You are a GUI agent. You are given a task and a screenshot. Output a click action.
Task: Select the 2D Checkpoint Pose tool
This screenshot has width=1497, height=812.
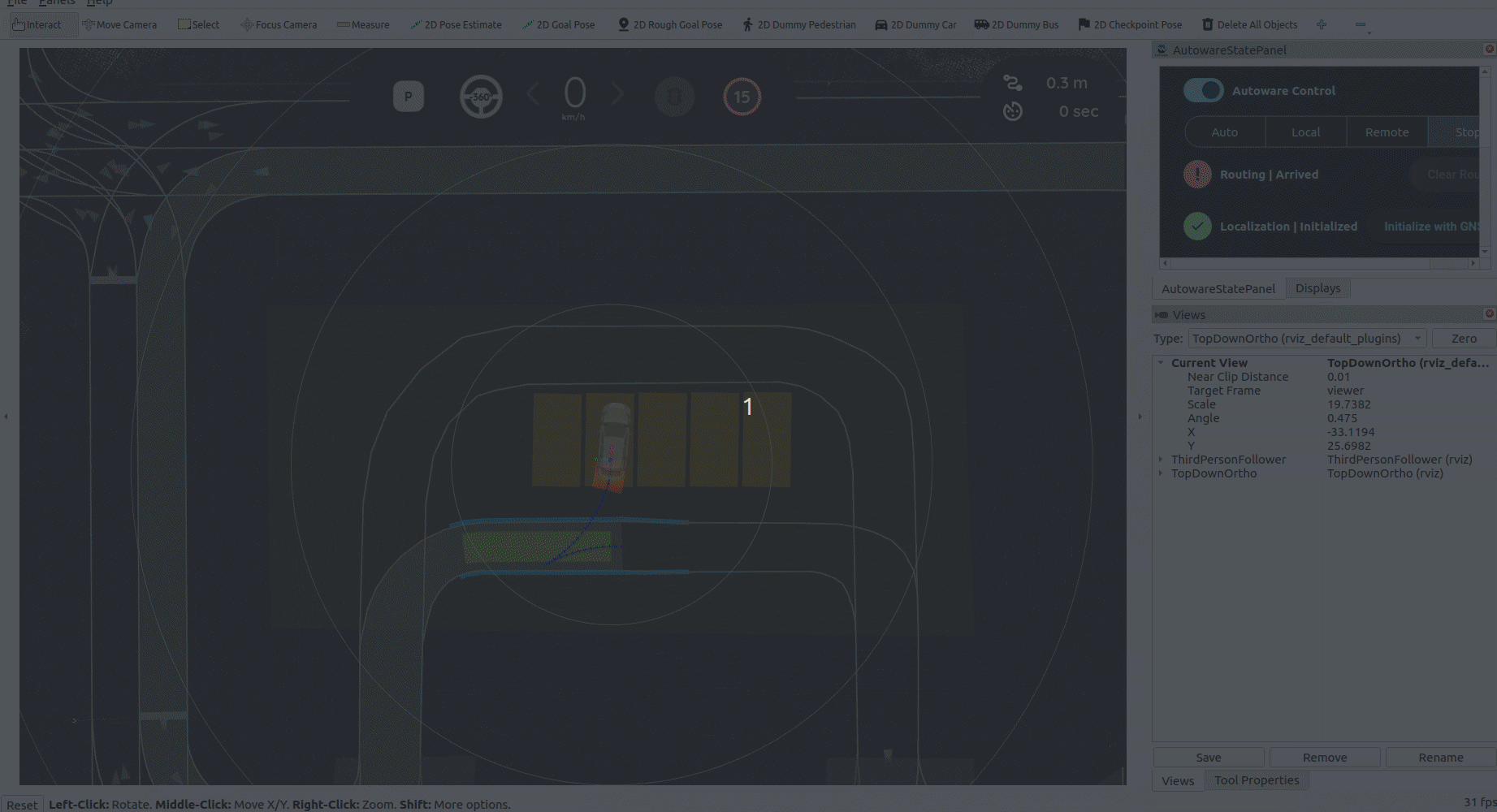pyautogui.click(x=1130, y=24)
